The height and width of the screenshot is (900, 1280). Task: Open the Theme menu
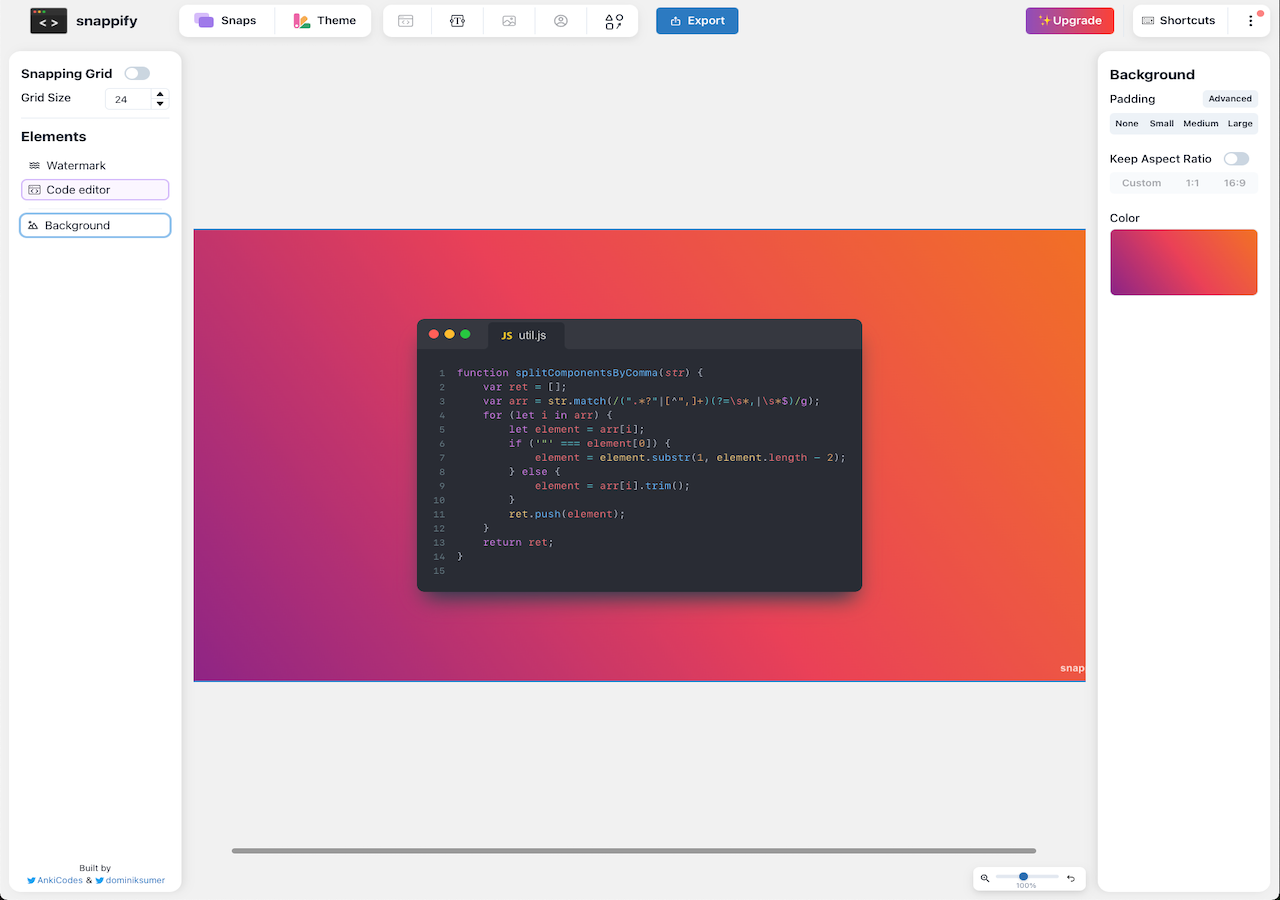tap(324, 21)
